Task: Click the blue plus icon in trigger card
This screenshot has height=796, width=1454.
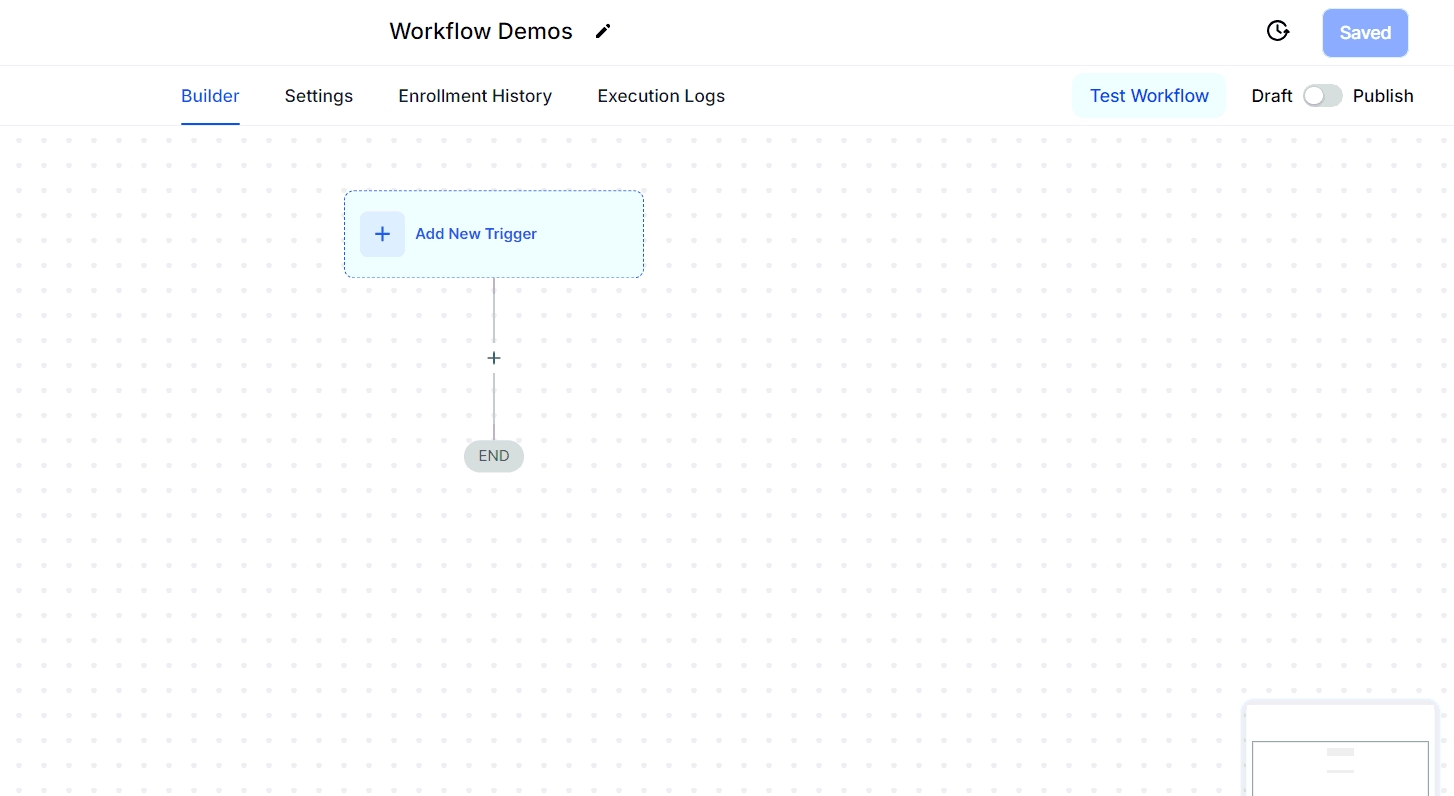Action: [382, 234]
